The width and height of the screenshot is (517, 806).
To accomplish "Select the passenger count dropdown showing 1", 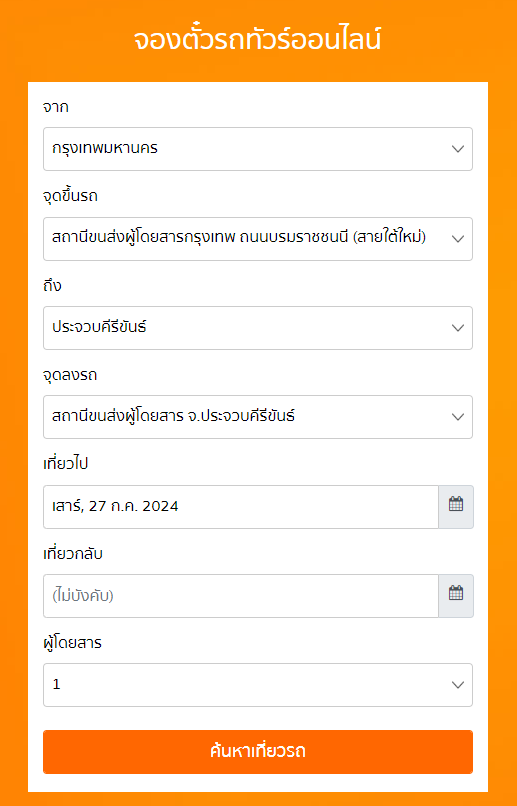I will (258, 685).
